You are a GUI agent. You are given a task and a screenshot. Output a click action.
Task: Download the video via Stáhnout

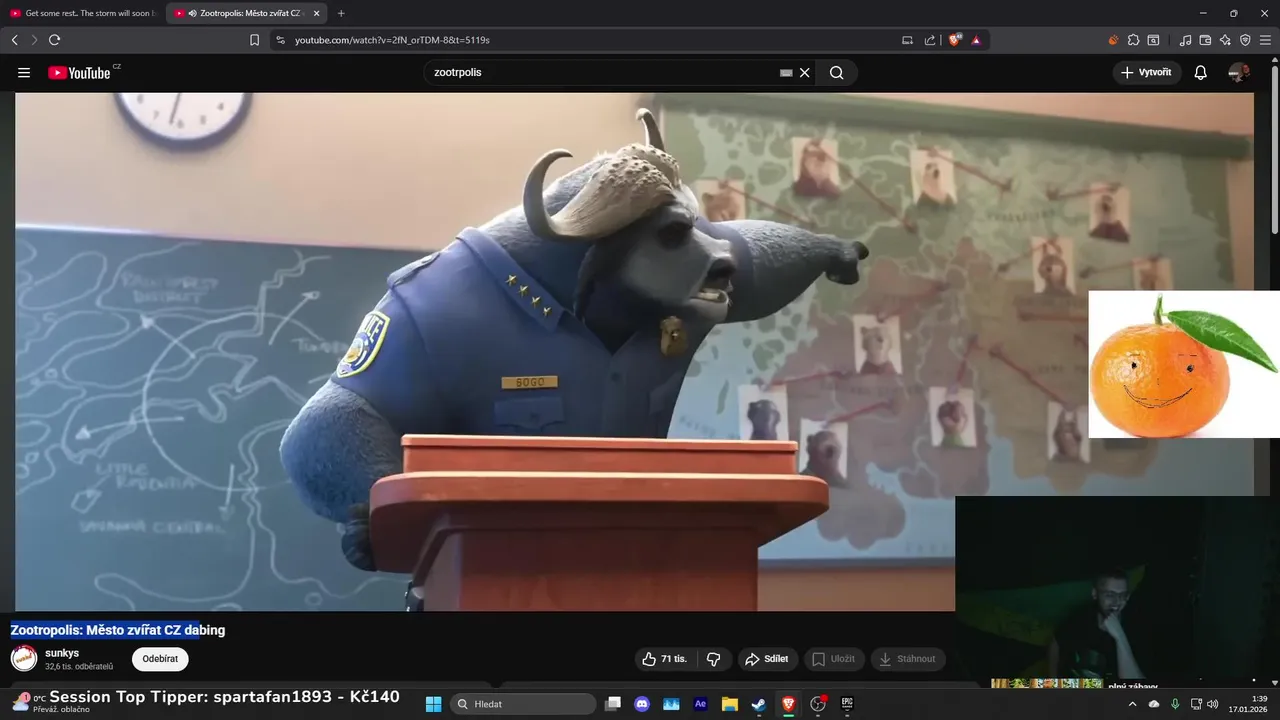[908, 659]
